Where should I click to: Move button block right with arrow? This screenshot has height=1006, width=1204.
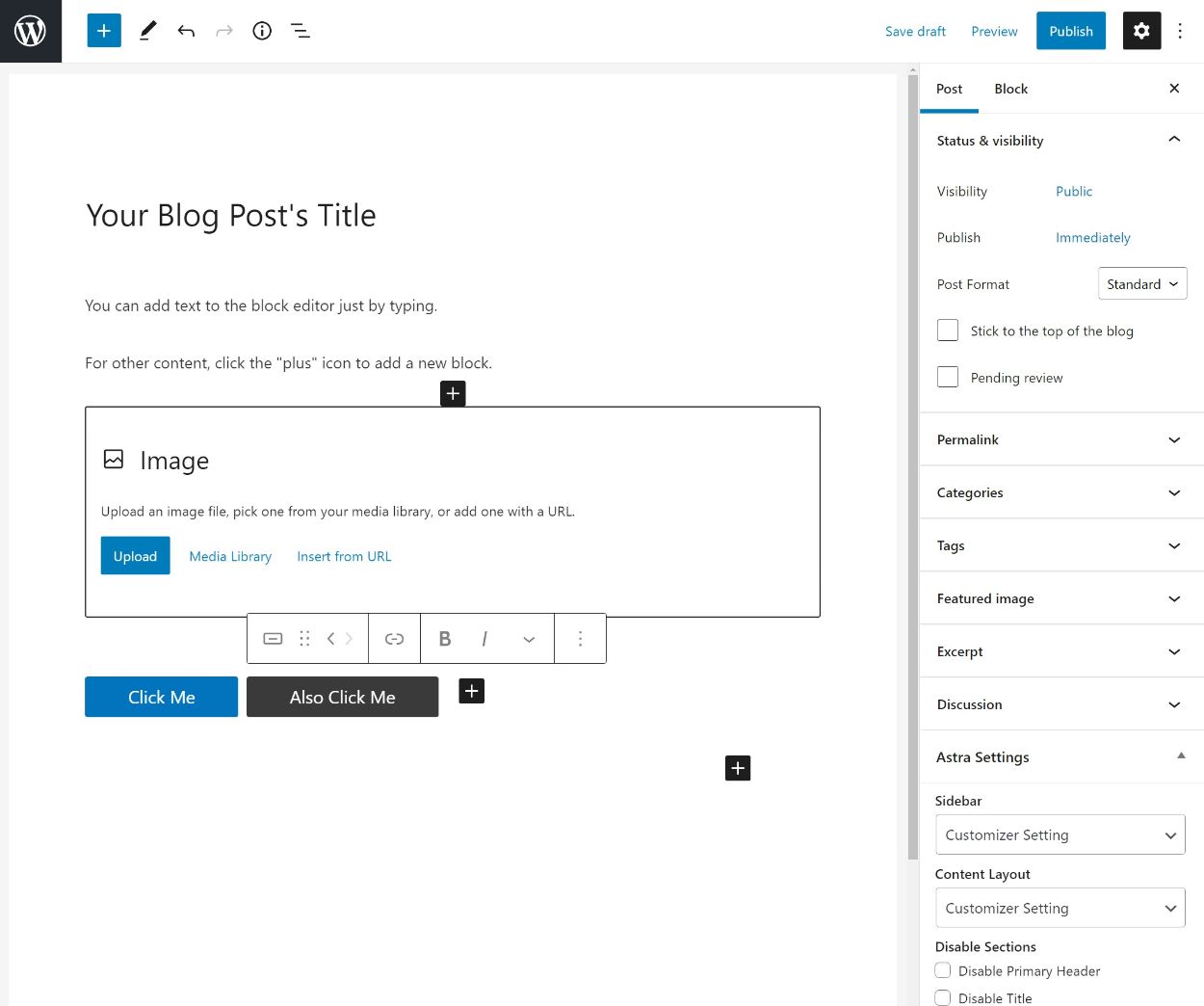pos(349,638)
